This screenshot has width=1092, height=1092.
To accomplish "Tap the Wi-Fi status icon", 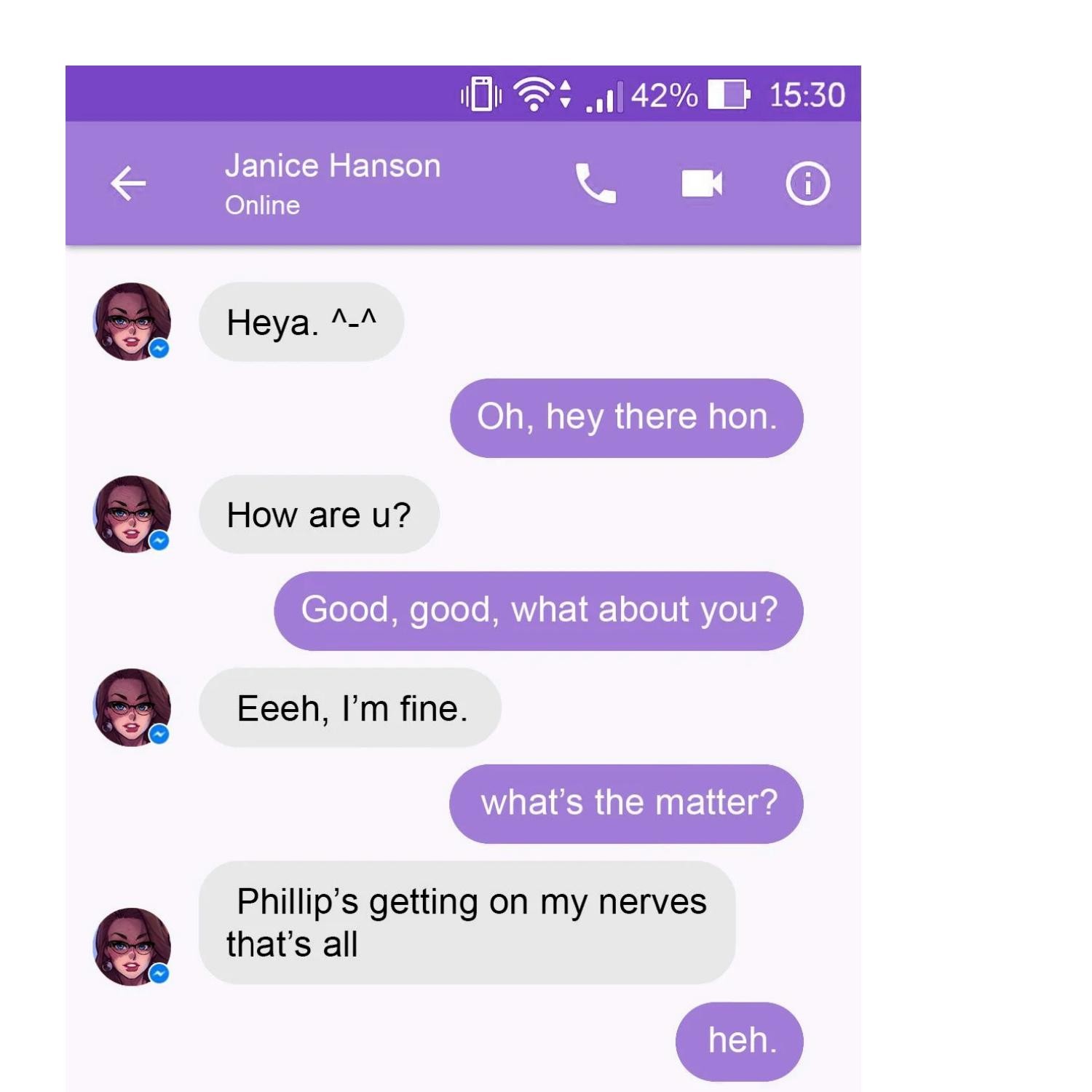I will point(542,95).
